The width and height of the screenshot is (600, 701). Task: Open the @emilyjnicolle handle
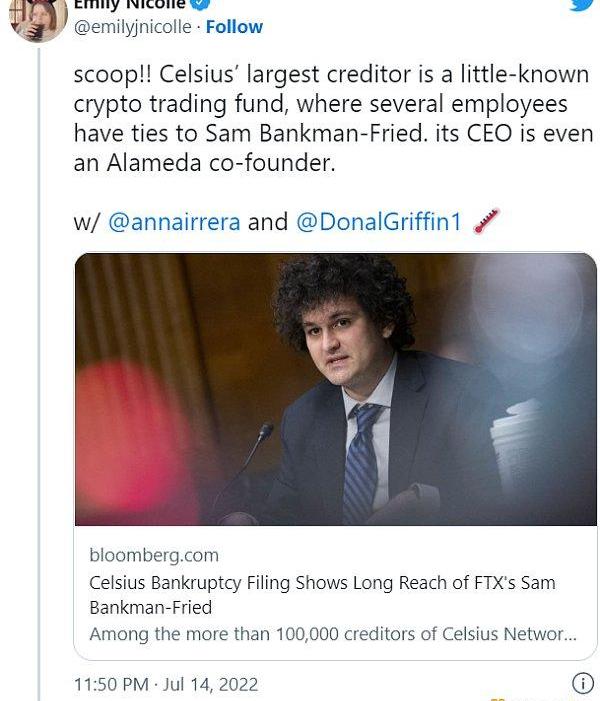133,27
